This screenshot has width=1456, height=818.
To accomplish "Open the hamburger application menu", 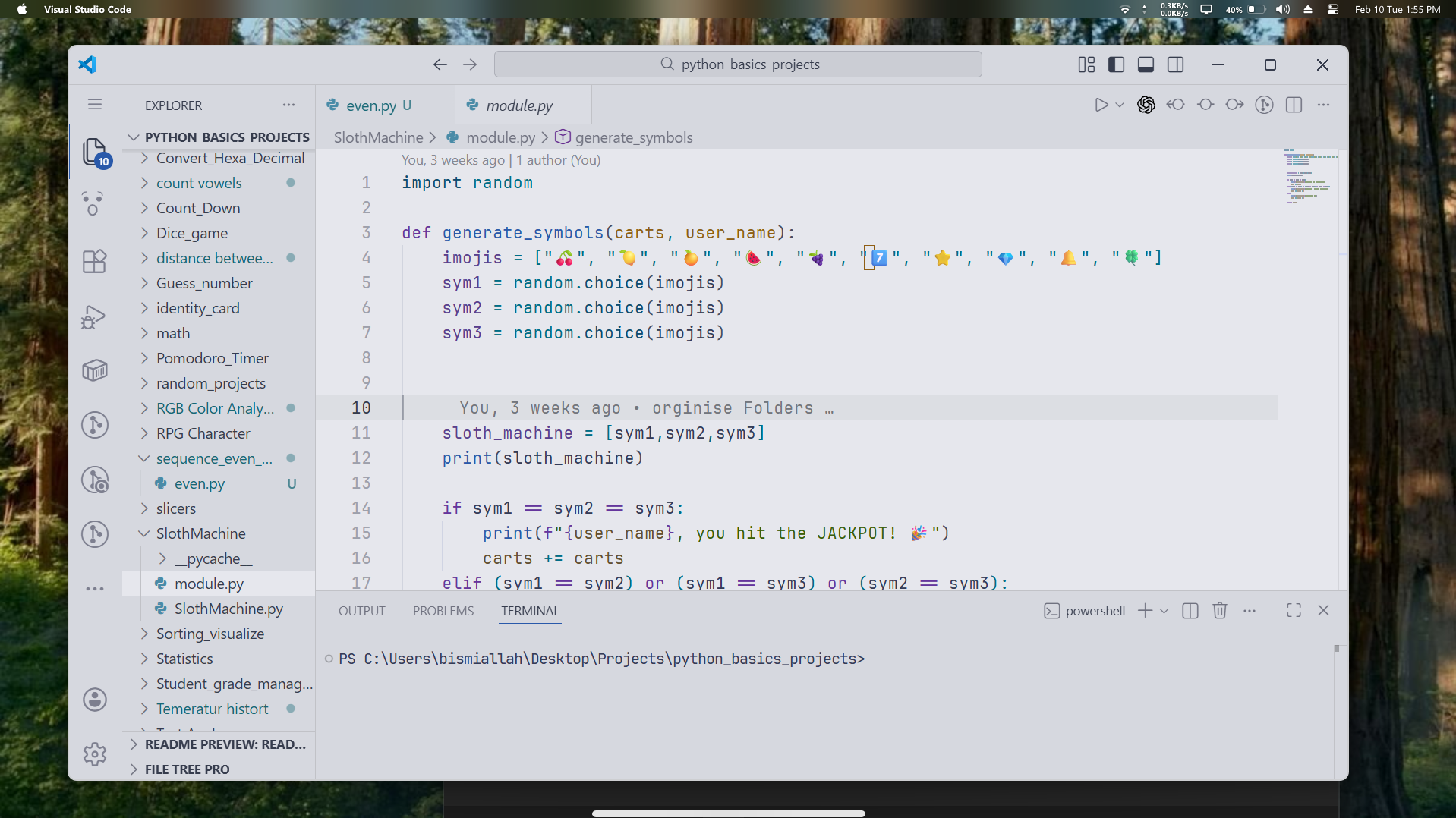I will click(x=95, y=105).
